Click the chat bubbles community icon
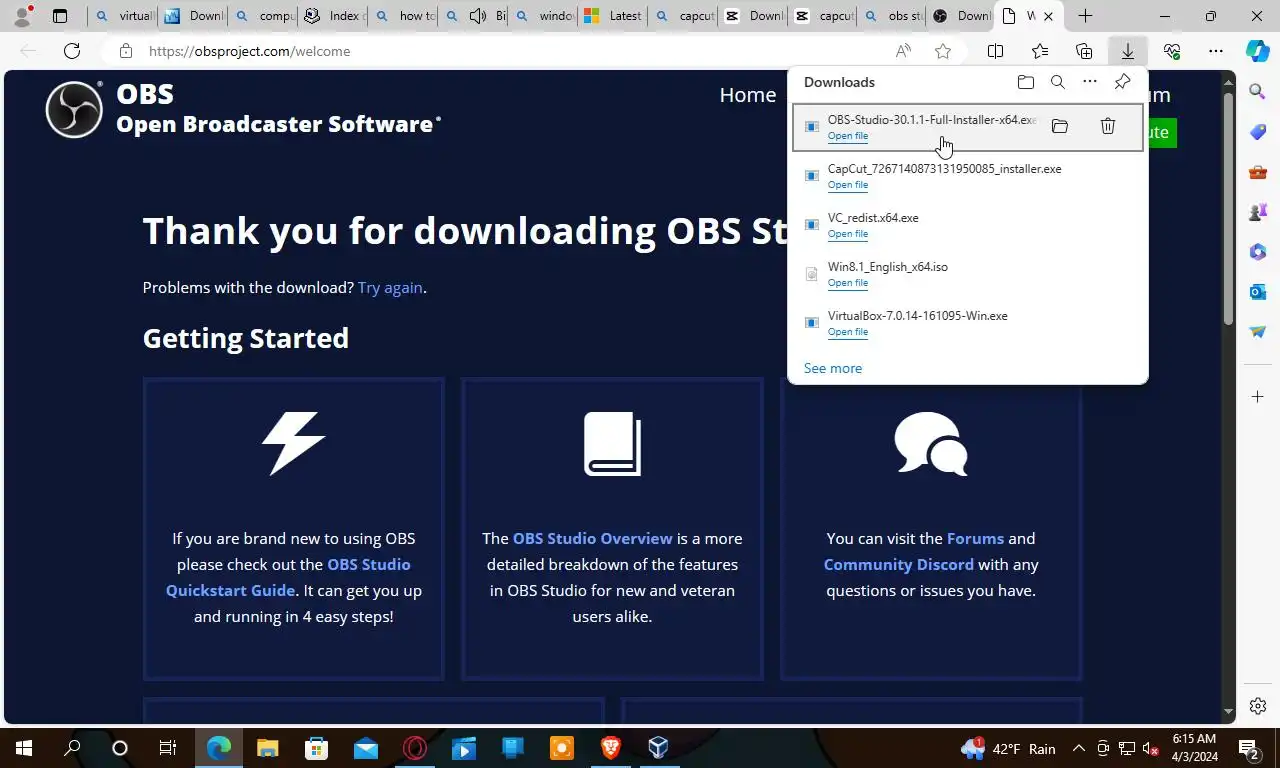The height and width of the screenshot is (768, 1280). (x=931, y=443)
